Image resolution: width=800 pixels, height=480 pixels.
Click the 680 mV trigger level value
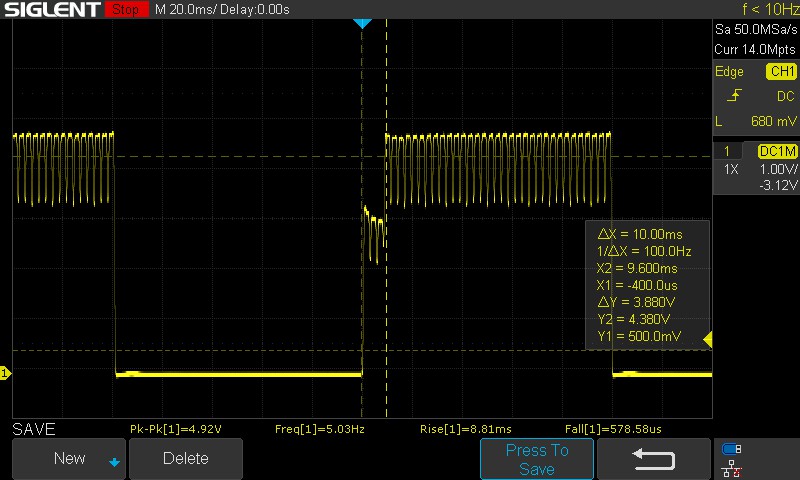pos(773,121)
